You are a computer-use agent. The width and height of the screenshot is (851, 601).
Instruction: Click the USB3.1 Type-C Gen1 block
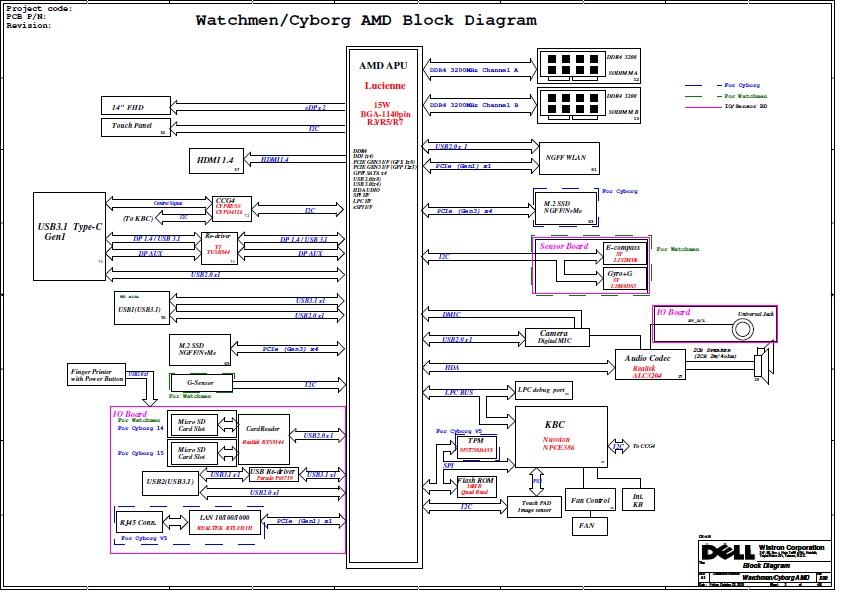coord(69,236)
